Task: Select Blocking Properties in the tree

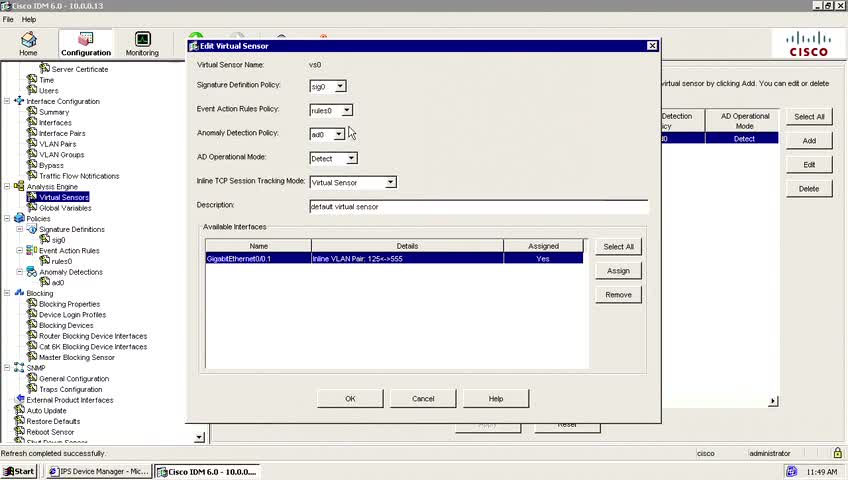Action: 69,304
